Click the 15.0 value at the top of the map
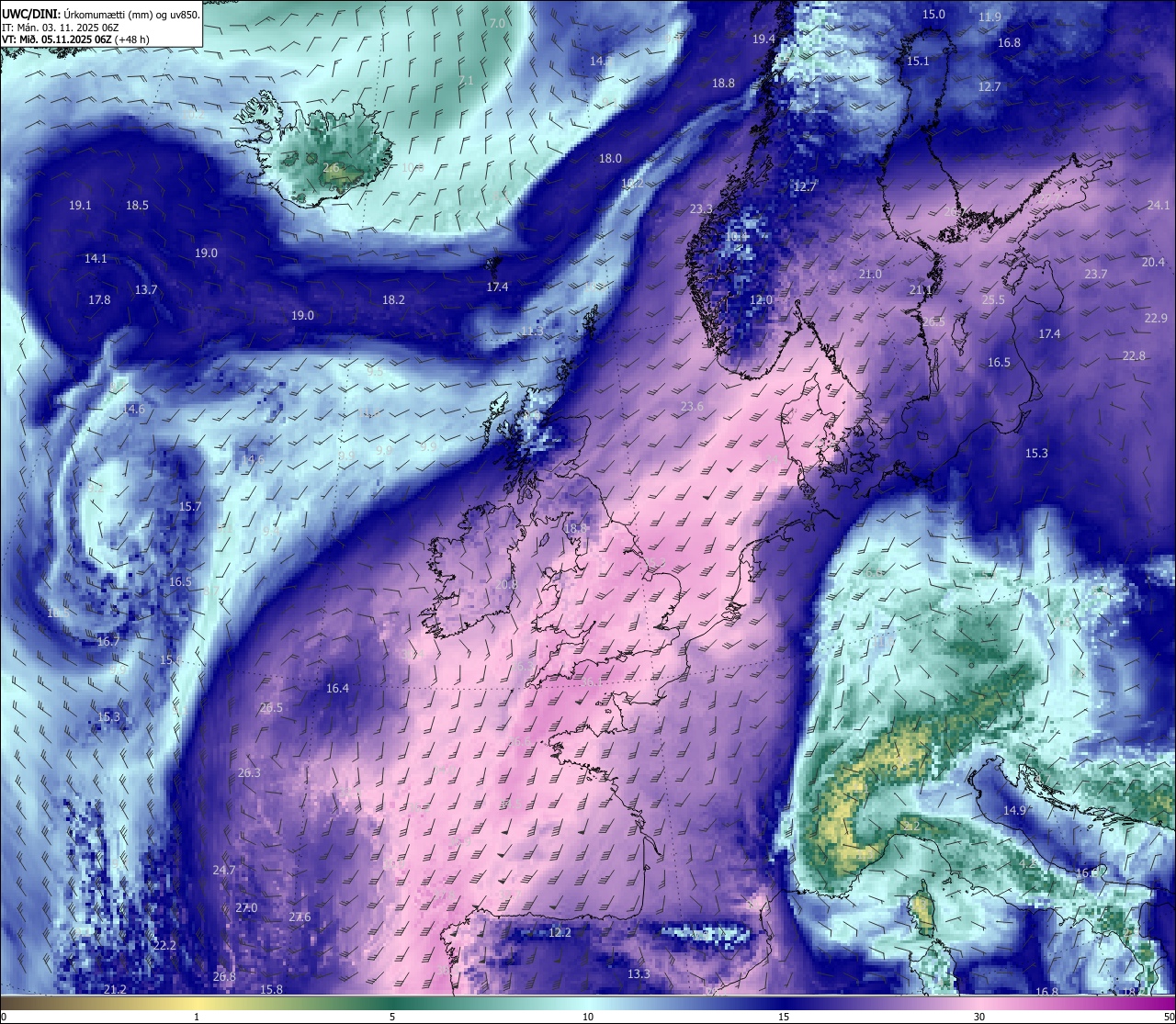The width and height of the screenshot is (1176, 1024). click(933, 15)
